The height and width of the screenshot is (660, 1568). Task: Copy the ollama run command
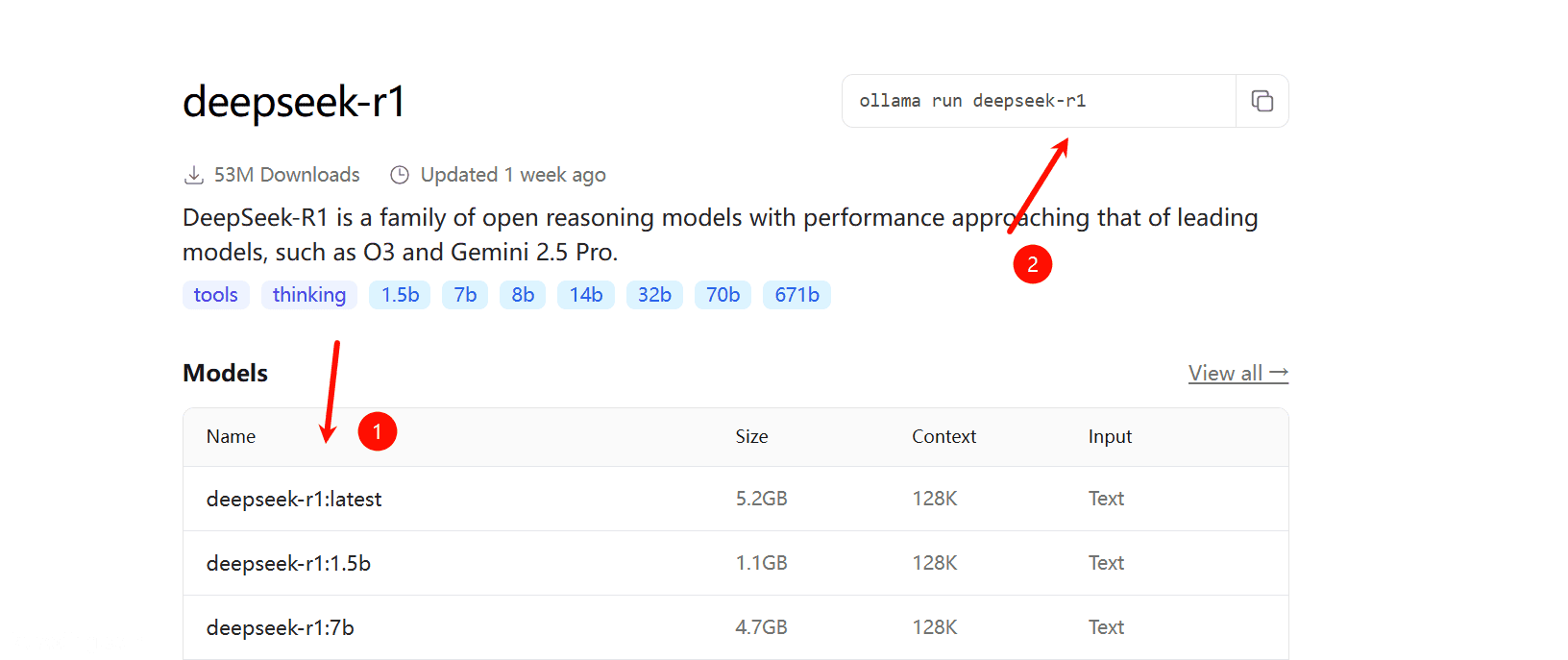tap(1262, 101)
